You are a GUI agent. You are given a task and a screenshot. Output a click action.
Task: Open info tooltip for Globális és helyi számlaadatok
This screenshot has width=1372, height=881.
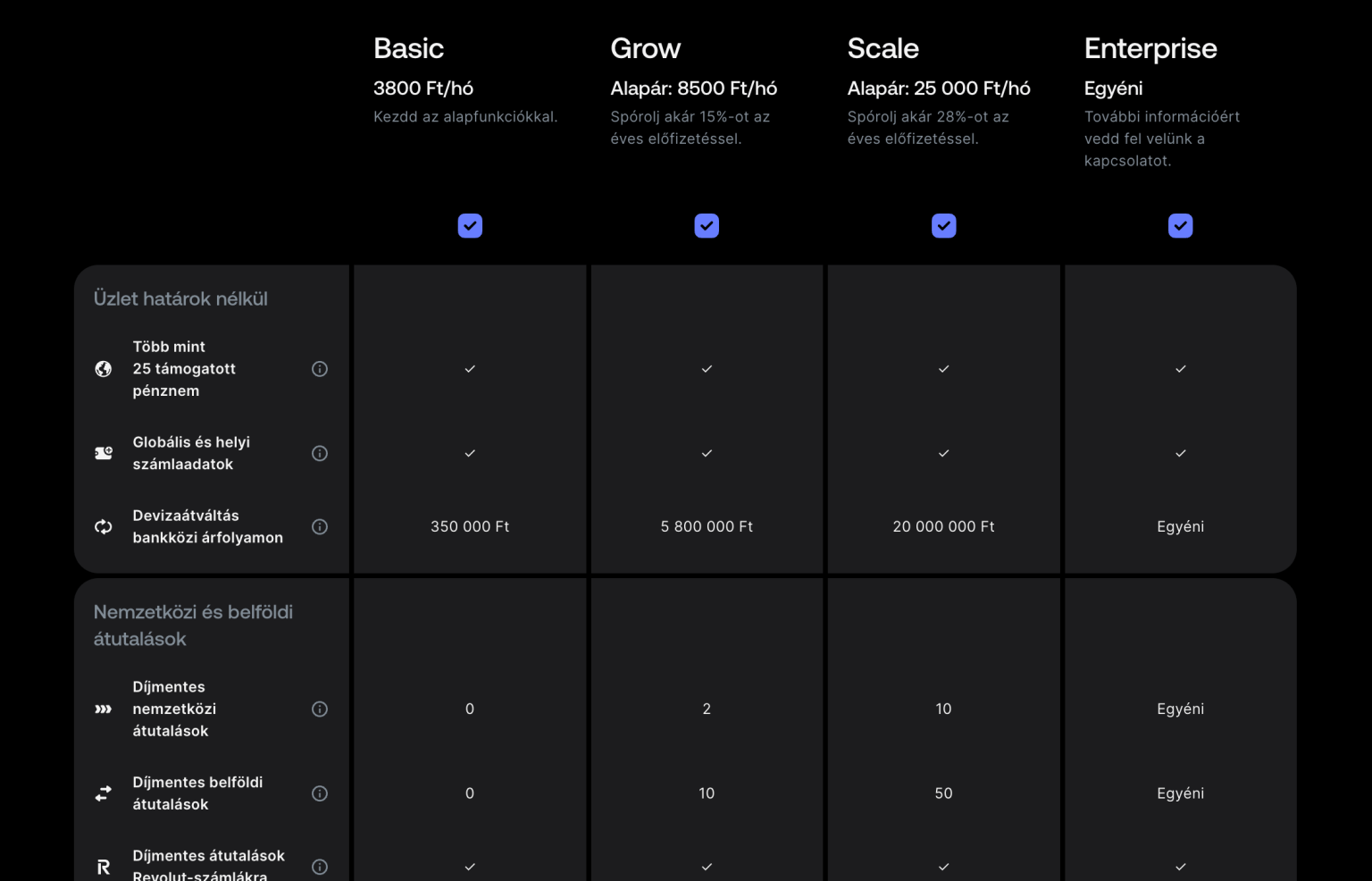coord(320,453)
